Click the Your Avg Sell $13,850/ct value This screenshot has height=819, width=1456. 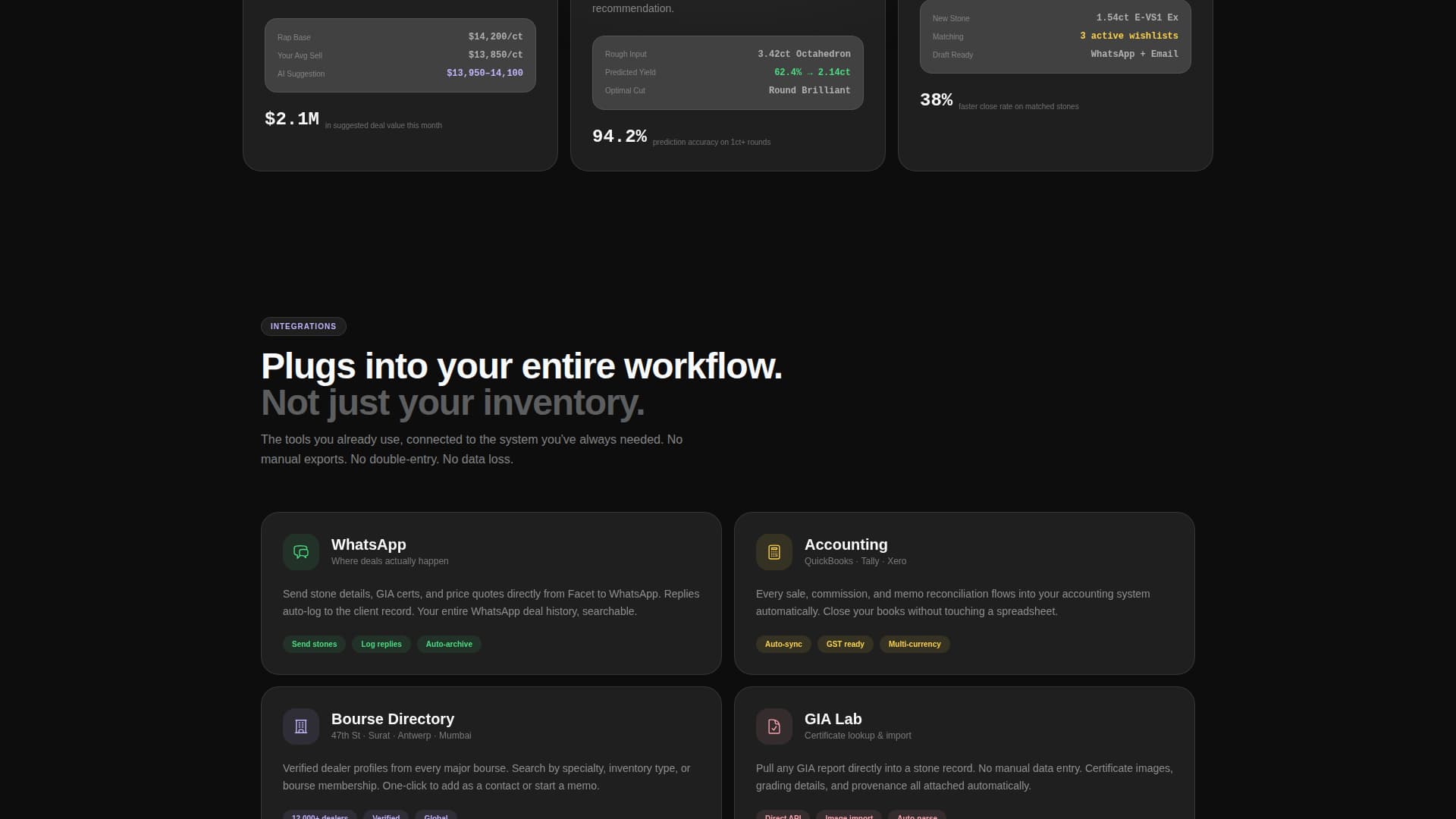click(495, 55)
